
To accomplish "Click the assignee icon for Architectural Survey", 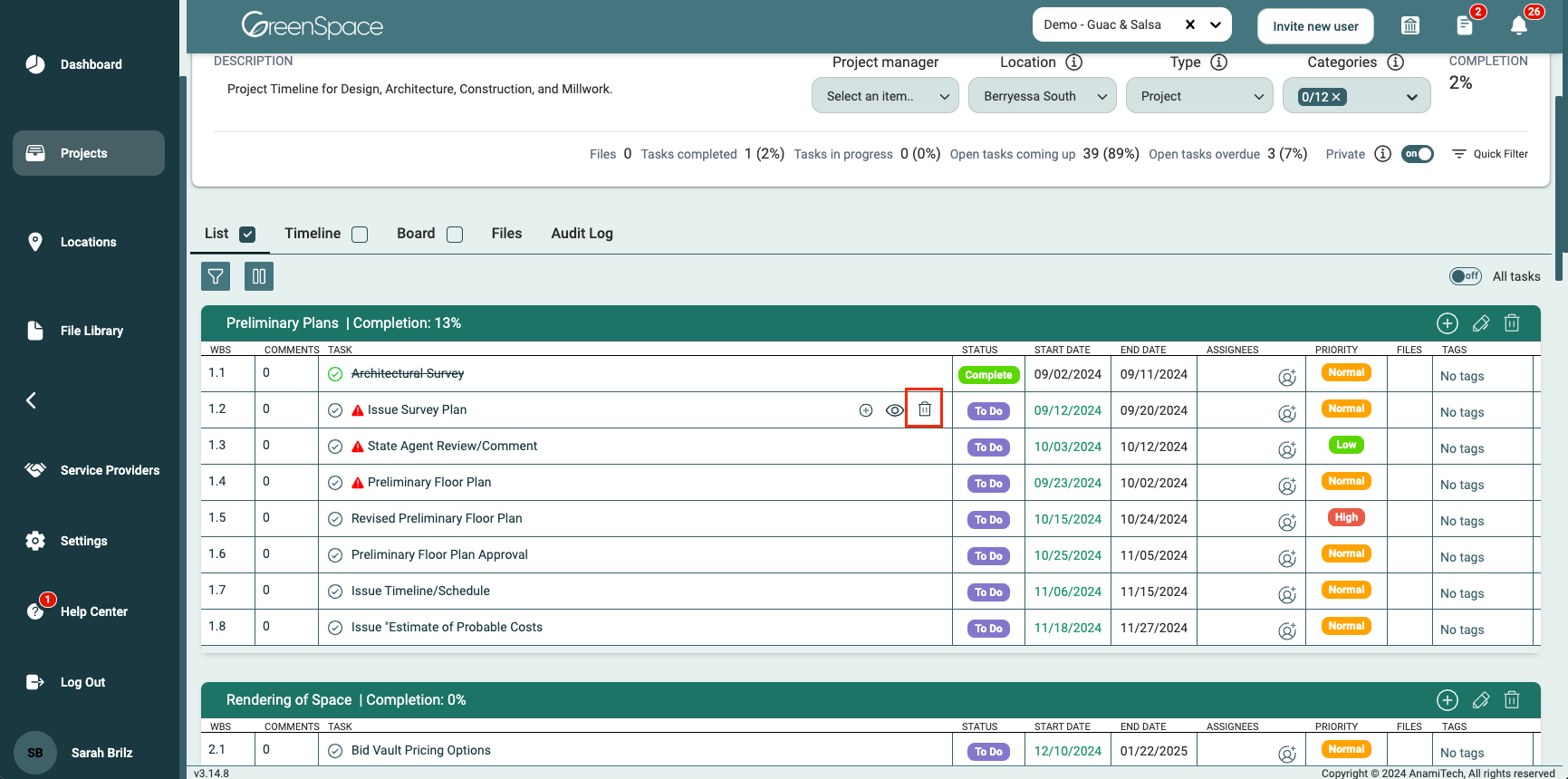I will coord(1286,377).
